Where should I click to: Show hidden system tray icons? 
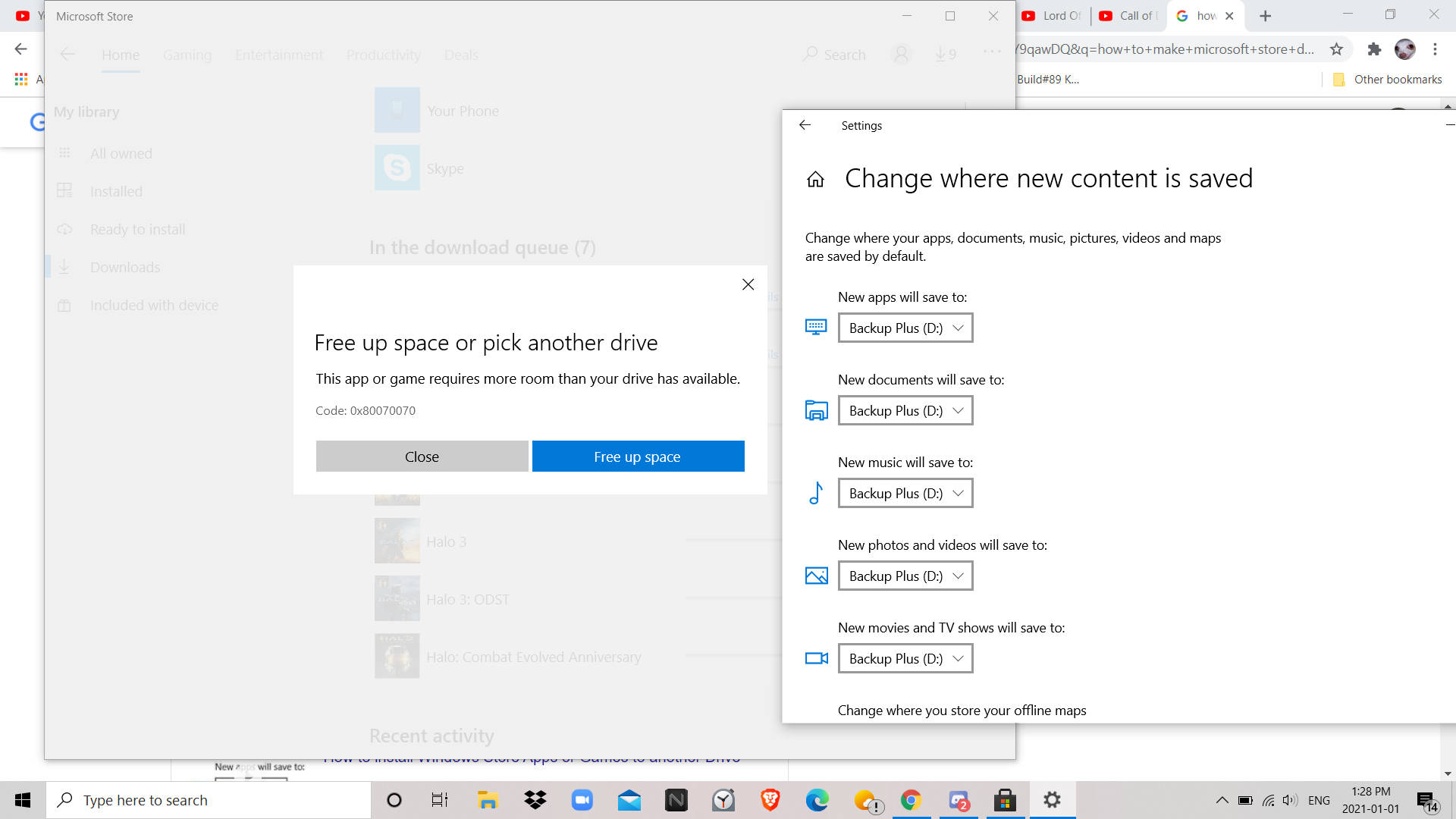1222,800
